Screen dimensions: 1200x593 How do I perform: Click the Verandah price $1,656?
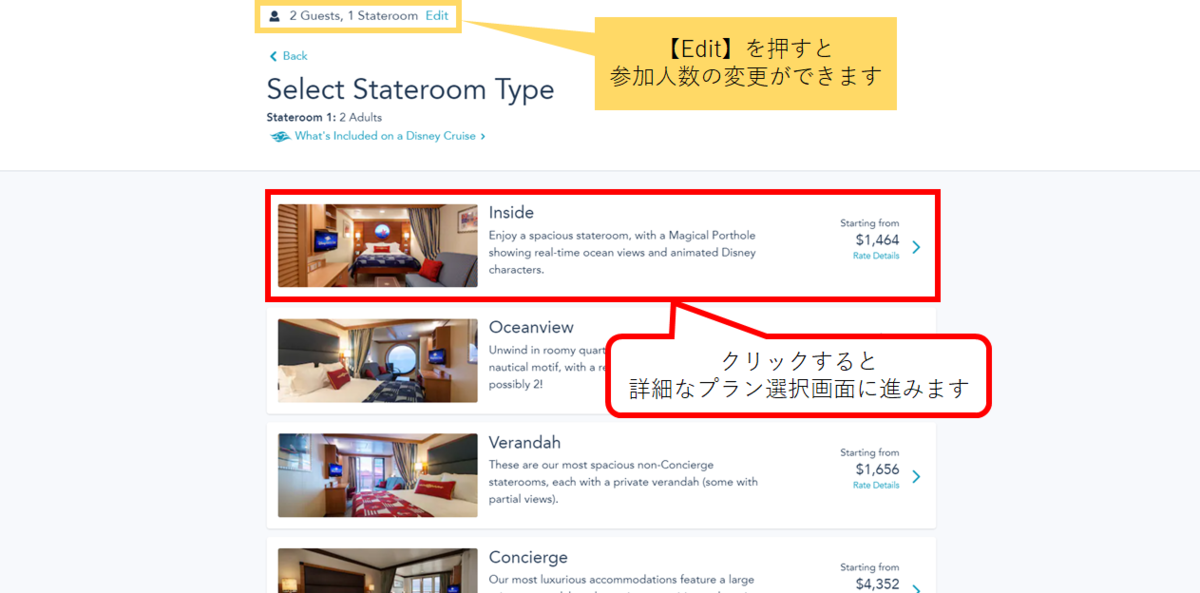[x=877, y=469]
